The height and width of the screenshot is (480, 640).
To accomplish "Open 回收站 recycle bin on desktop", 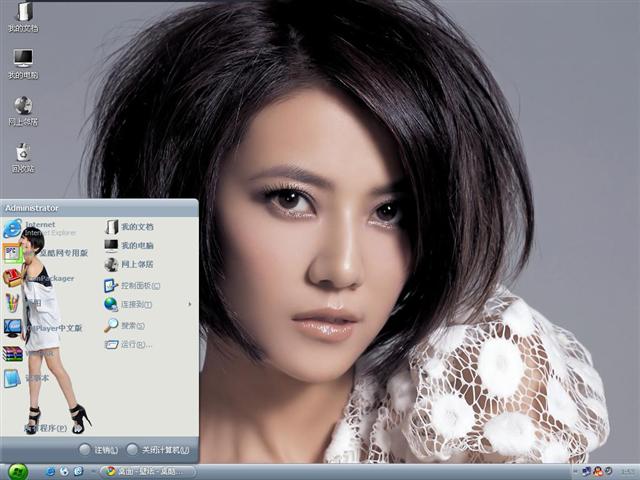I will pos(23,158).
